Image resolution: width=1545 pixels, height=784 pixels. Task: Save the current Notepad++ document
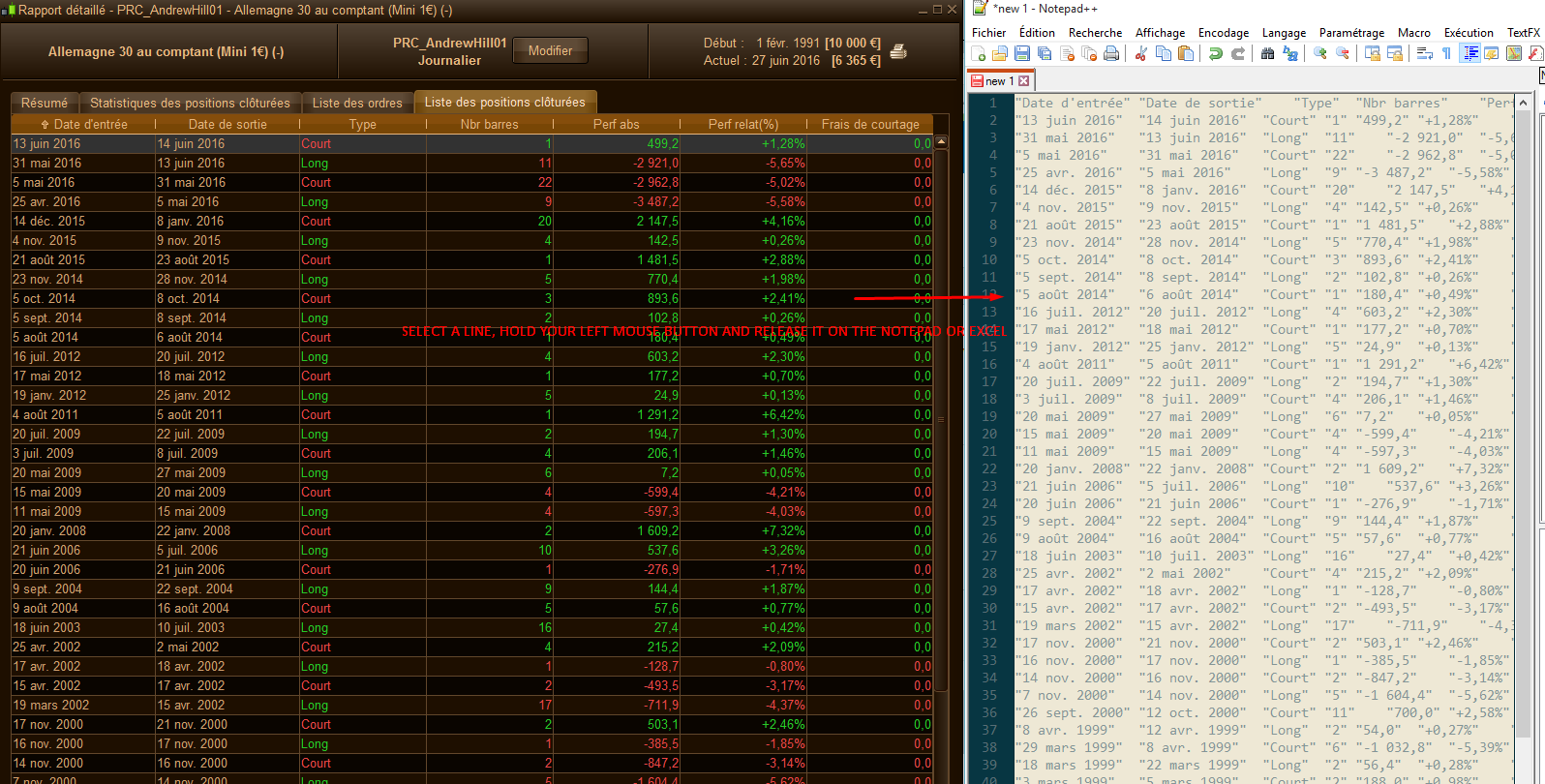[x=1022, y=54]
